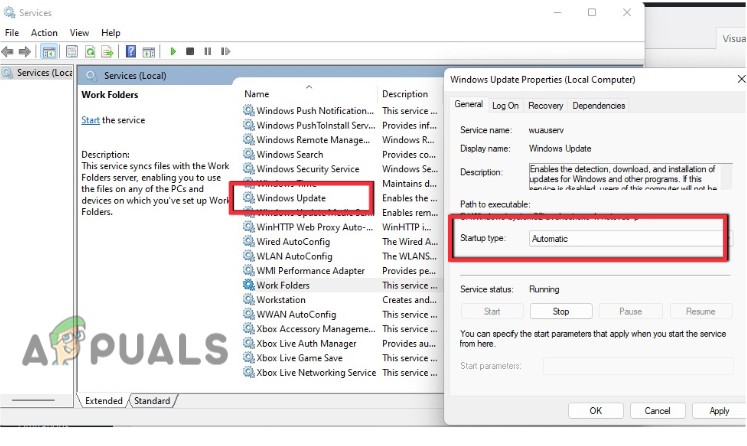Click the OK button
The width and height of the screenshot is (747, 446).
point(596,410)
